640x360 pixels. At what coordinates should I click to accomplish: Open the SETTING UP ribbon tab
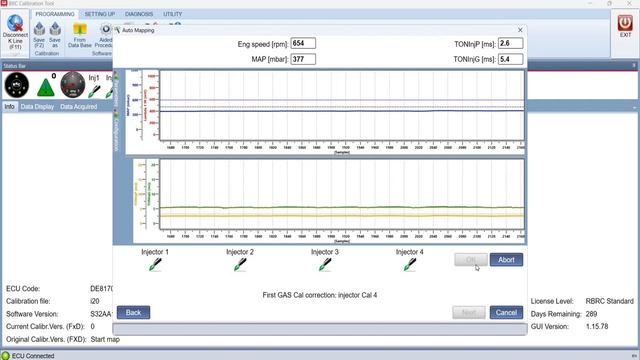(100, 14)
